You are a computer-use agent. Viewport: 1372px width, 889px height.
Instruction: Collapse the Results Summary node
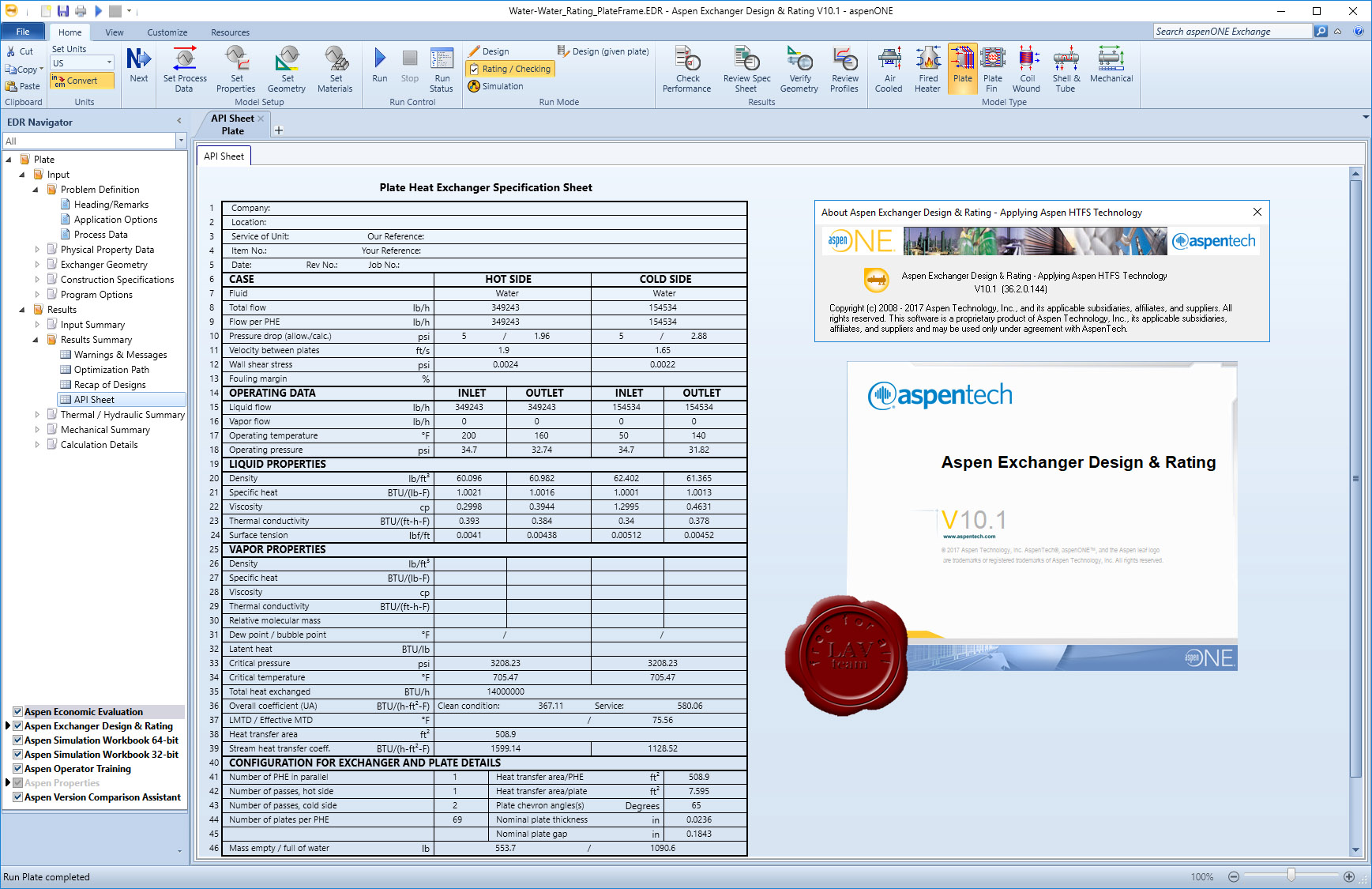tap(36, 340)
